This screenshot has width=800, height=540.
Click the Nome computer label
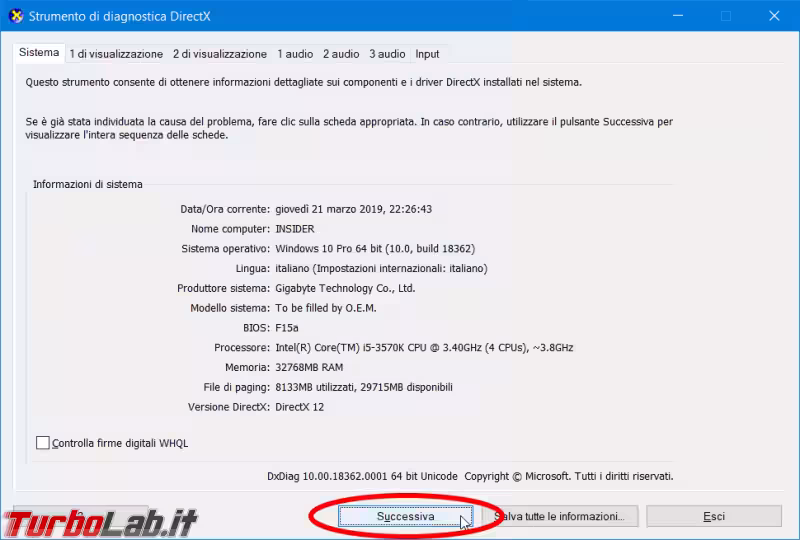pos(230,229)
